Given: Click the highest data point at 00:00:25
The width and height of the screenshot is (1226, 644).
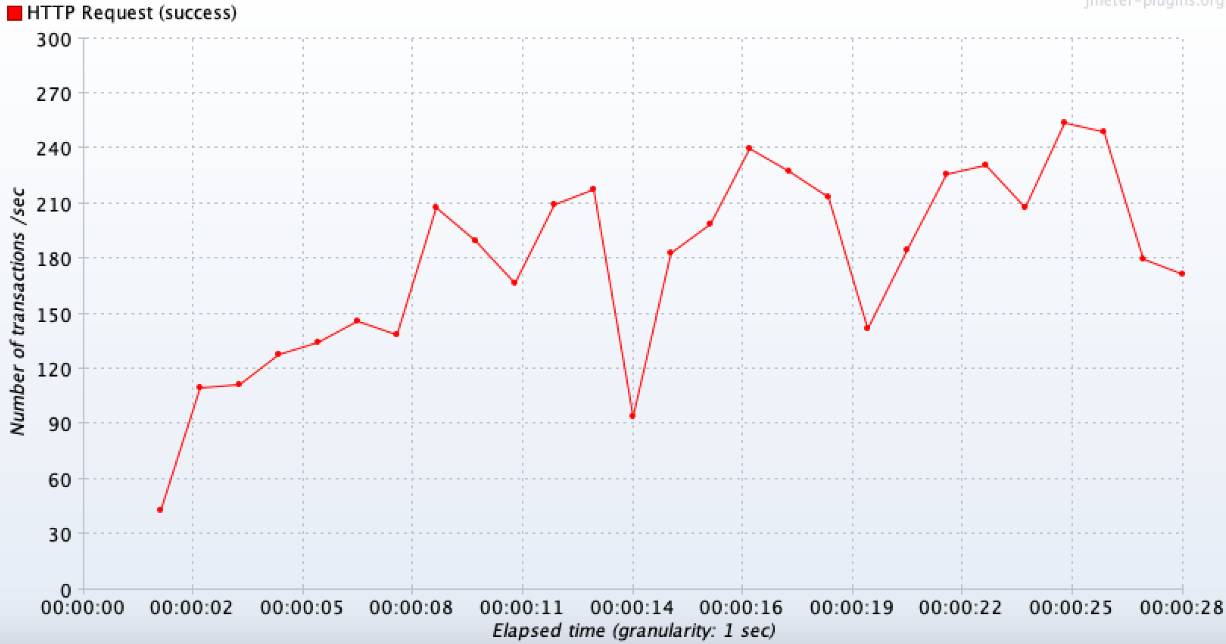Looking at the screenshot, I should click(x=1064, y=122).
